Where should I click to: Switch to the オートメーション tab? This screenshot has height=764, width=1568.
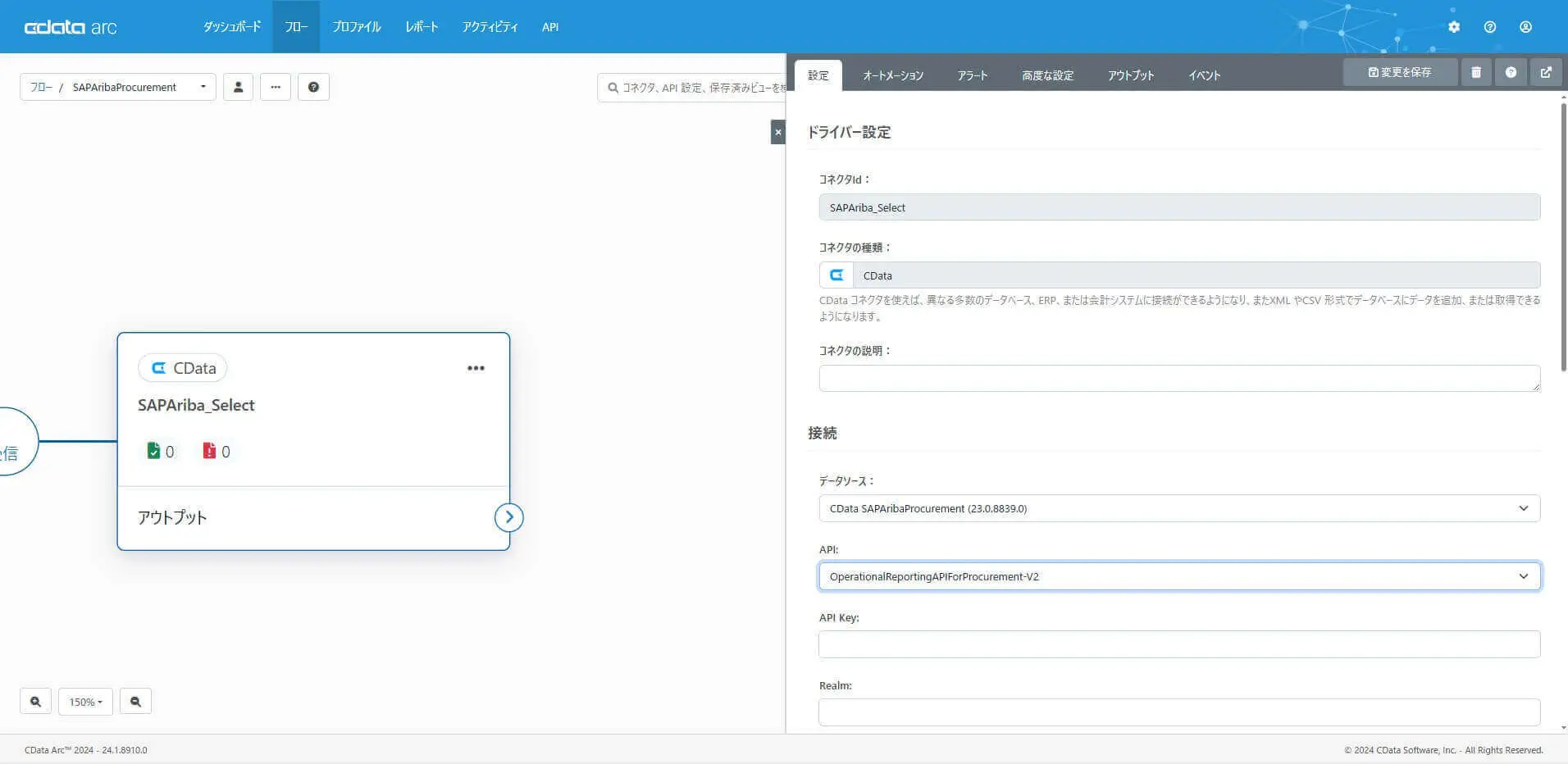(x=893, y=75)
